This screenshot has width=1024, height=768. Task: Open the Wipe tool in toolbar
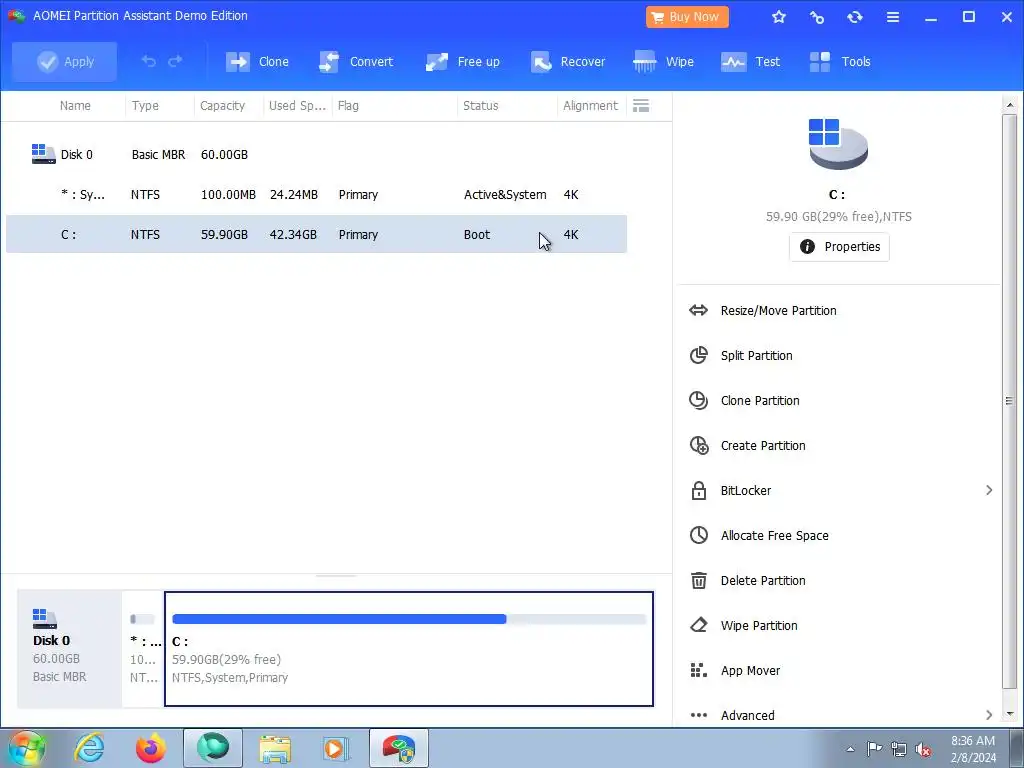click(x=664, y=61)
